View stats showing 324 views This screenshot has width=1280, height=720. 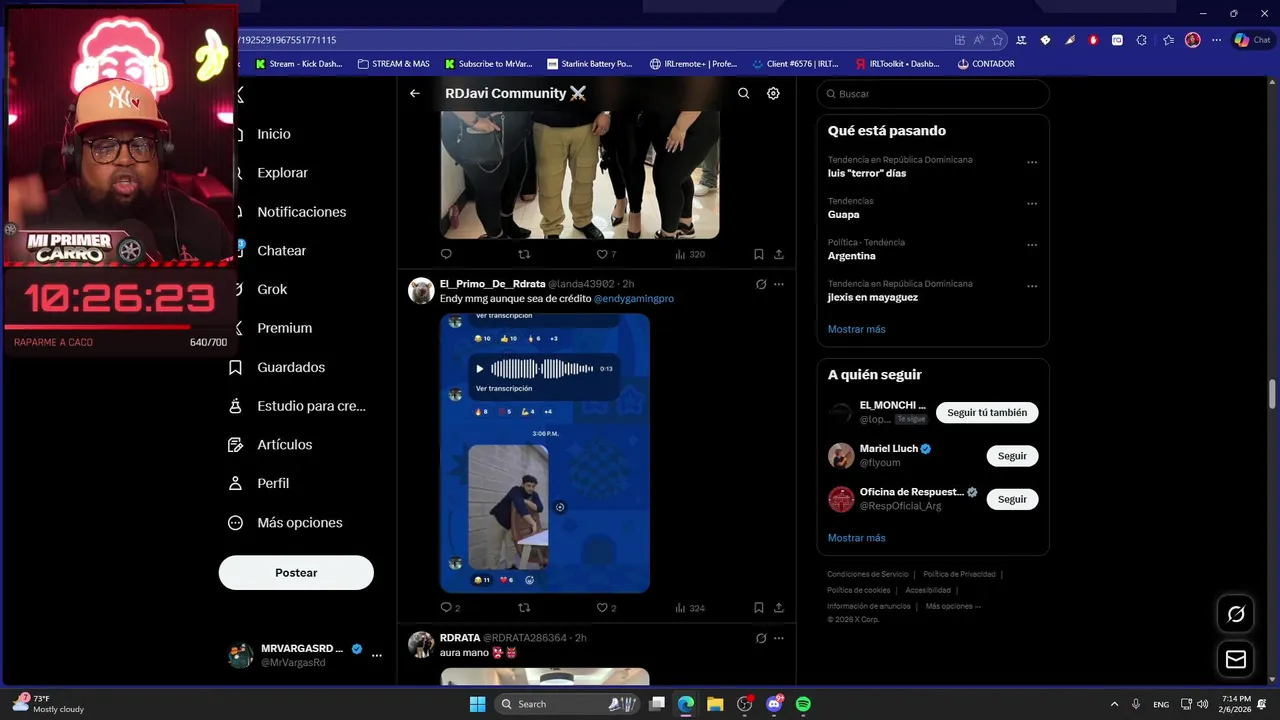(x=690, y=607)
